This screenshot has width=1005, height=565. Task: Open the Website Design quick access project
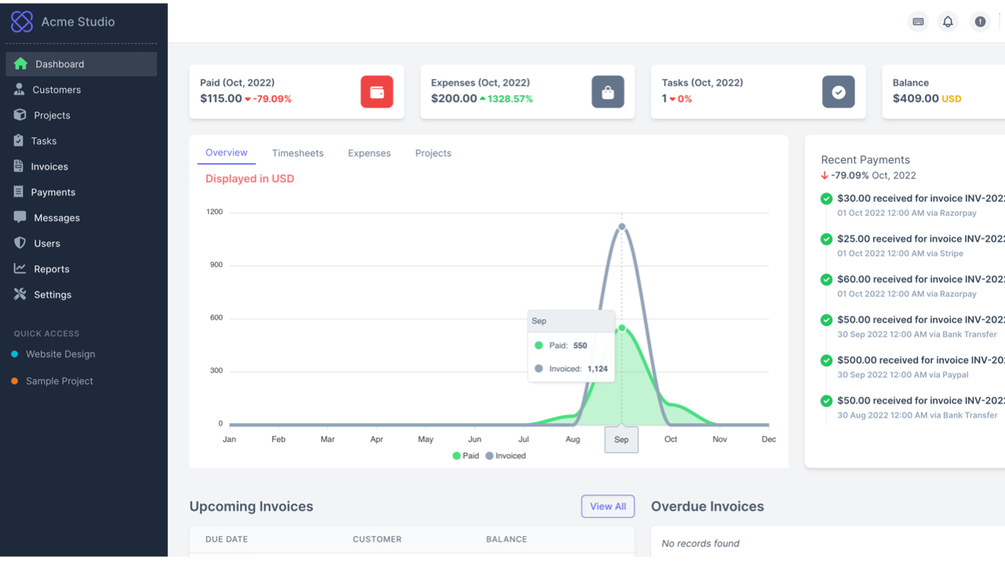(x=60, y=354)
